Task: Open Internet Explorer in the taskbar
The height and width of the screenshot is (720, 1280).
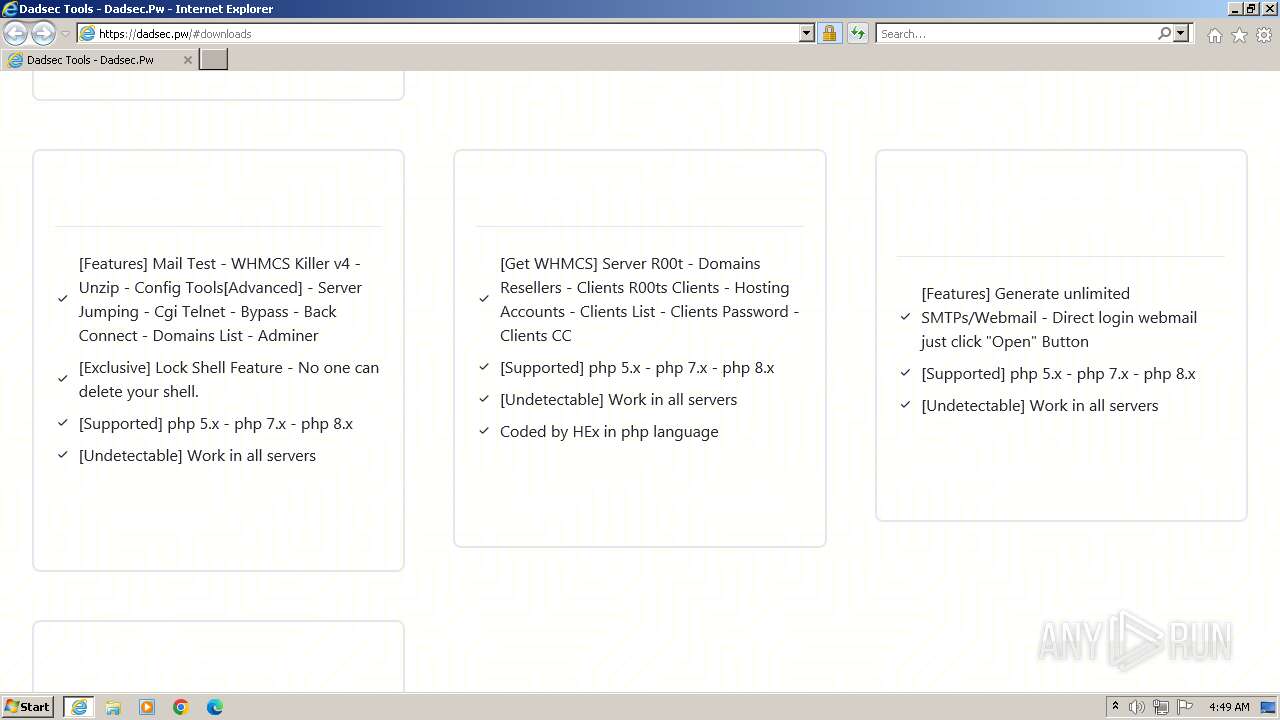Action: (79, 707)
